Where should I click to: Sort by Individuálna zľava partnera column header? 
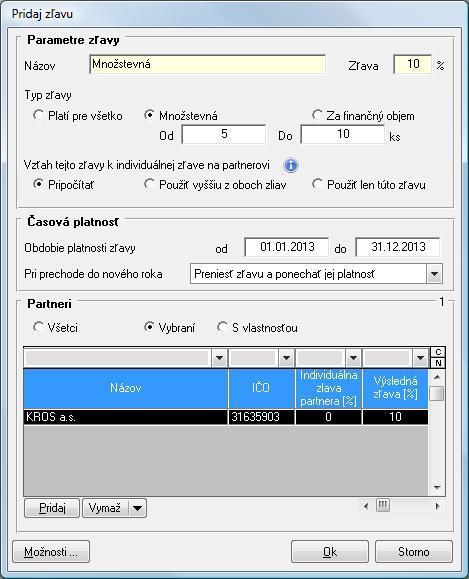[x=329, y=388]
